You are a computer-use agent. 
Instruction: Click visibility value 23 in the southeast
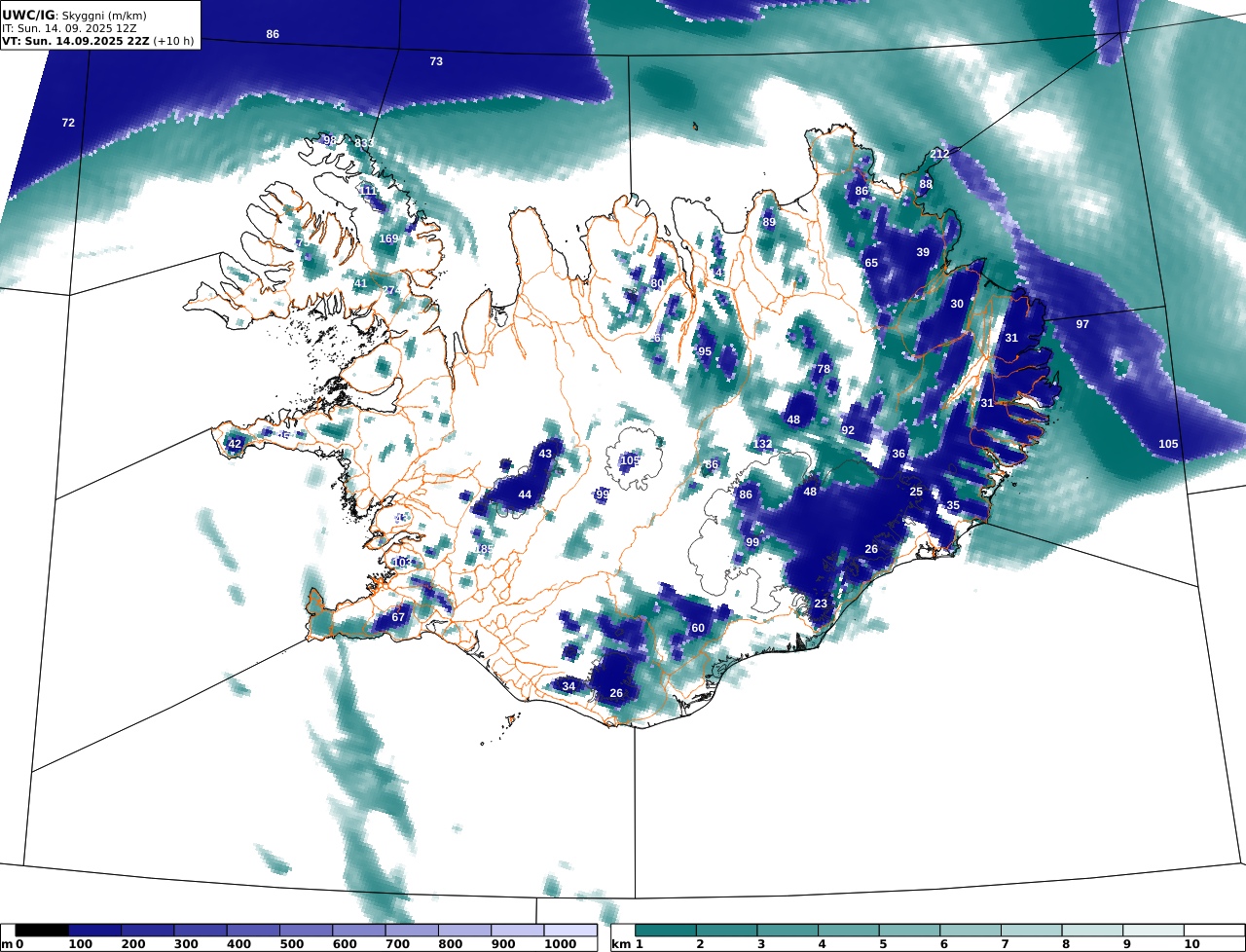point(821,604)
